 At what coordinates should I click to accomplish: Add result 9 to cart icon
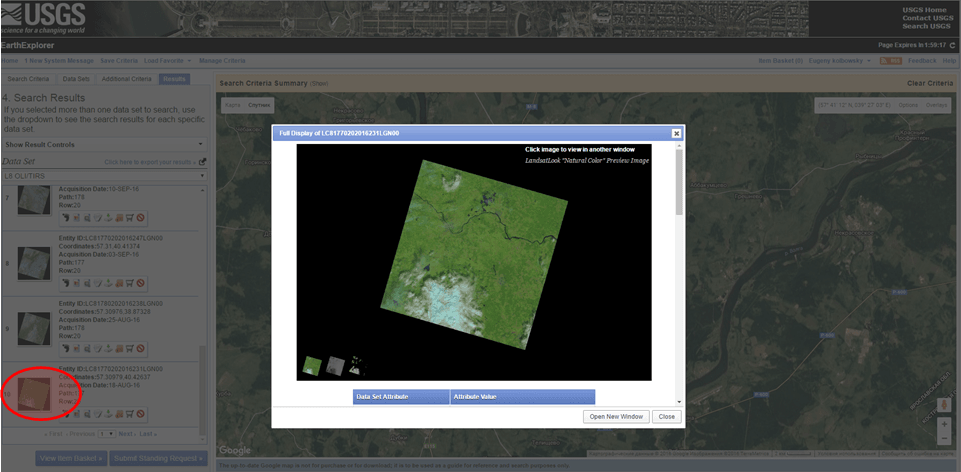point(129,349)
